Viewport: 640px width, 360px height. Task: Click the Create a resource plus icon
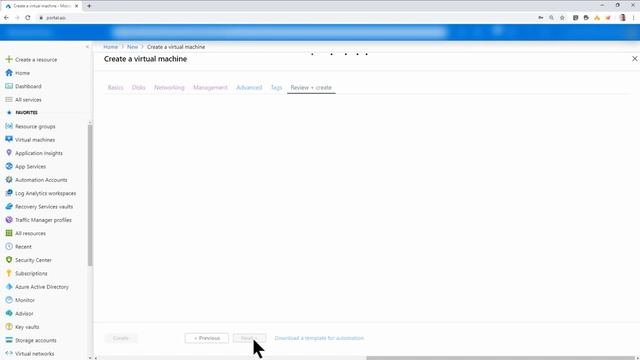[9, 59]
